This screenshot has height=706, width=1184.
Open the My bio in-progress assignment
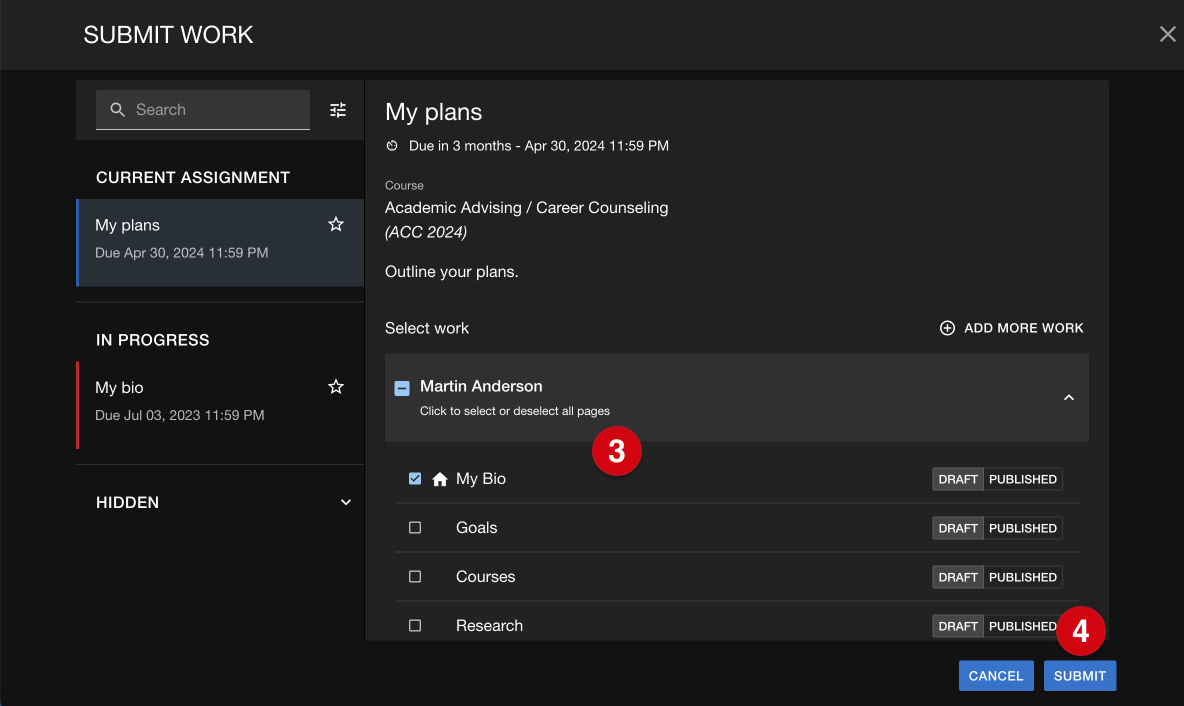pyautogui.click(x=220, y=405)
